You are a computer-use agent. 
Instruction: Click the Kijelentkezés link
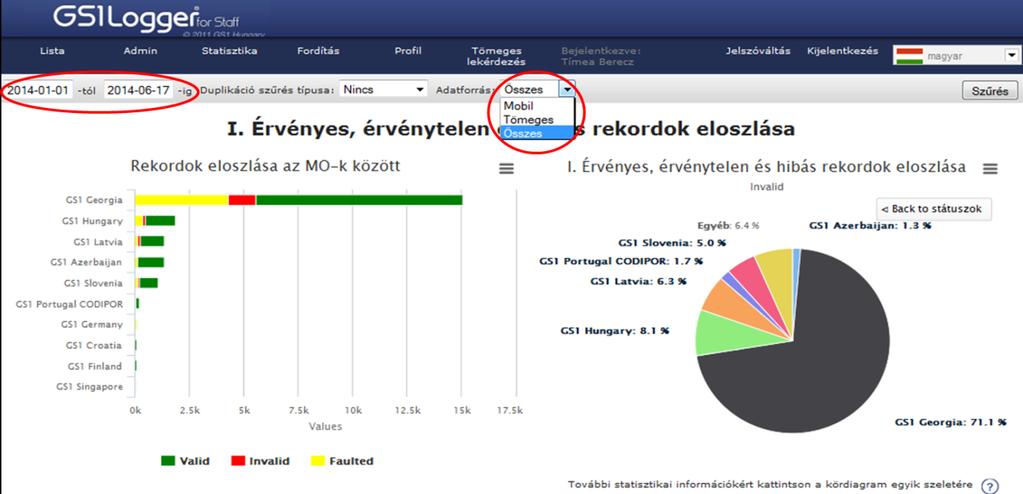pyautogui.click(x=842, y=51)
